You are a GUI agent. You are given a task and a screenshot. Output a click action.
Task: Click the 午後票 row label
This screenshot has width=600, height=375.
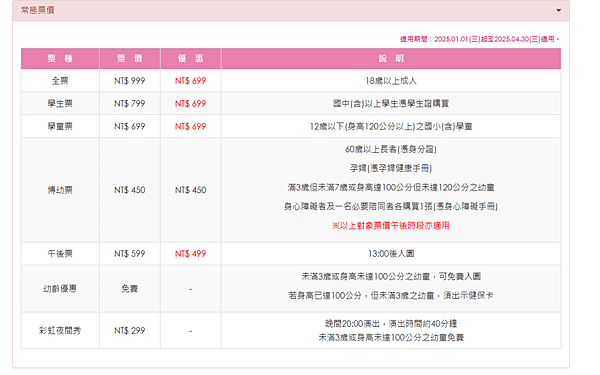(60, 253)
